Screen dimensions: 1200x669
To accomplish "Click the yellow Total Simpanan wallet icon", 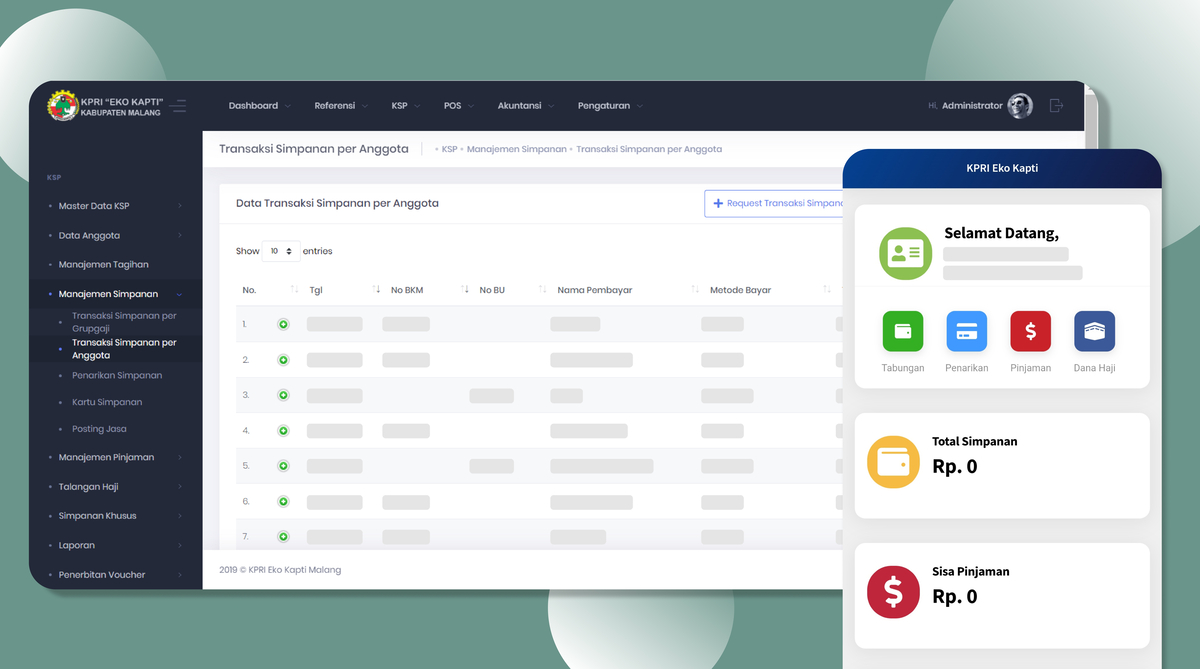I will (x=893, y=462).
